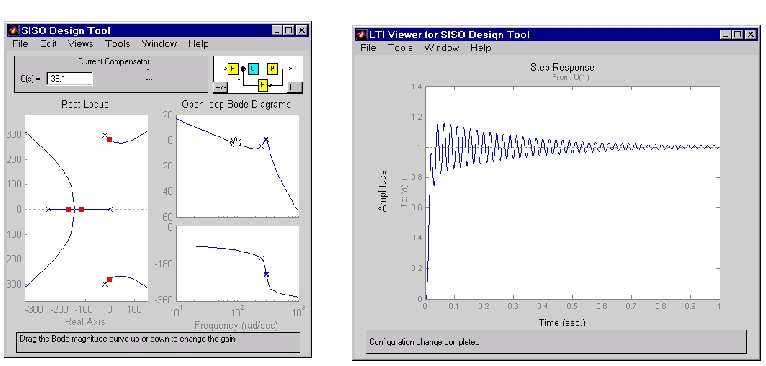Click the Time (sec) axis label
This screenshot has height=366, width=766.
tap(562, 323)
